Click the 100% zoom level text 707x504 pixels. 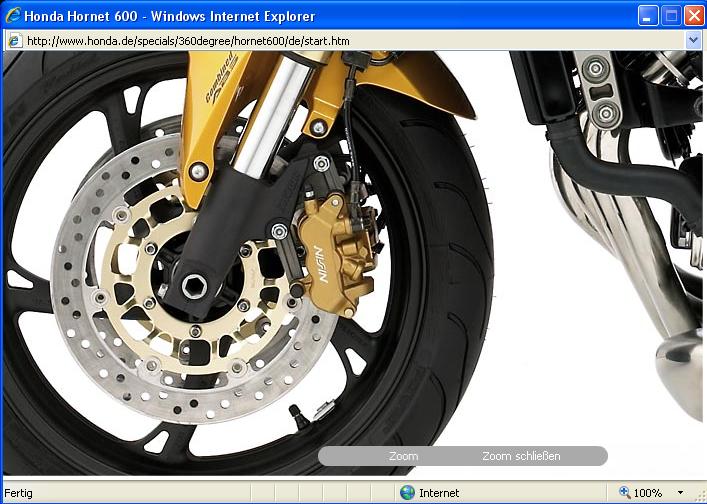648,493
